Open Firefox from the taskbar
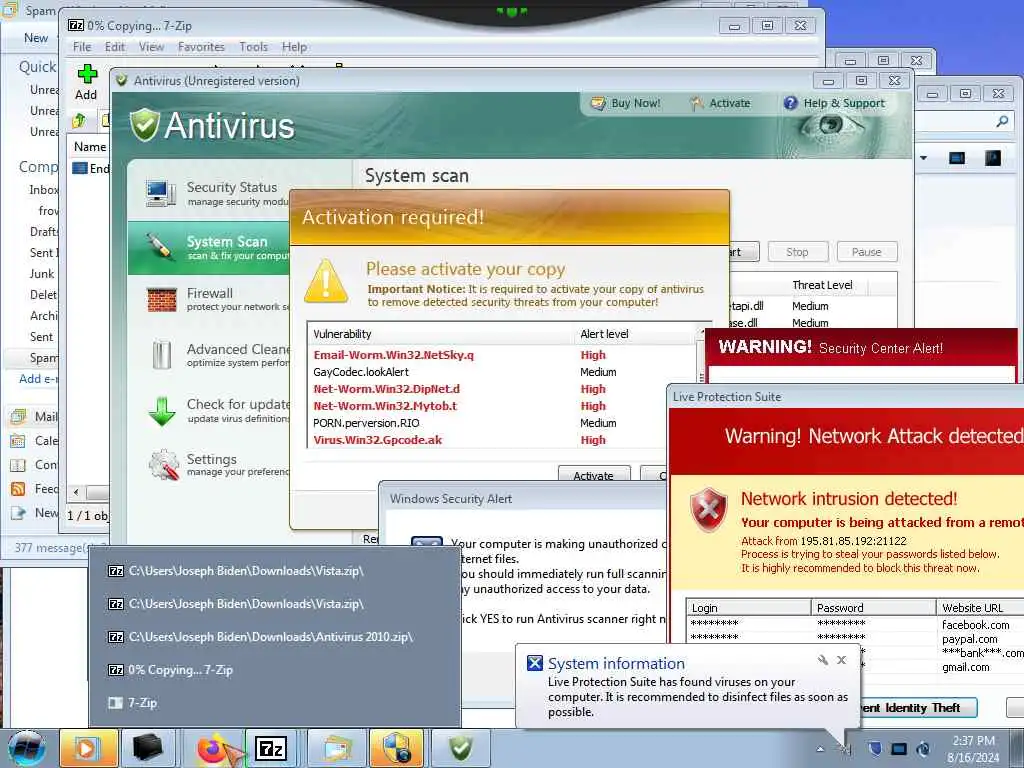This screenshot has width=1024, height=768. tap(212, 748)
